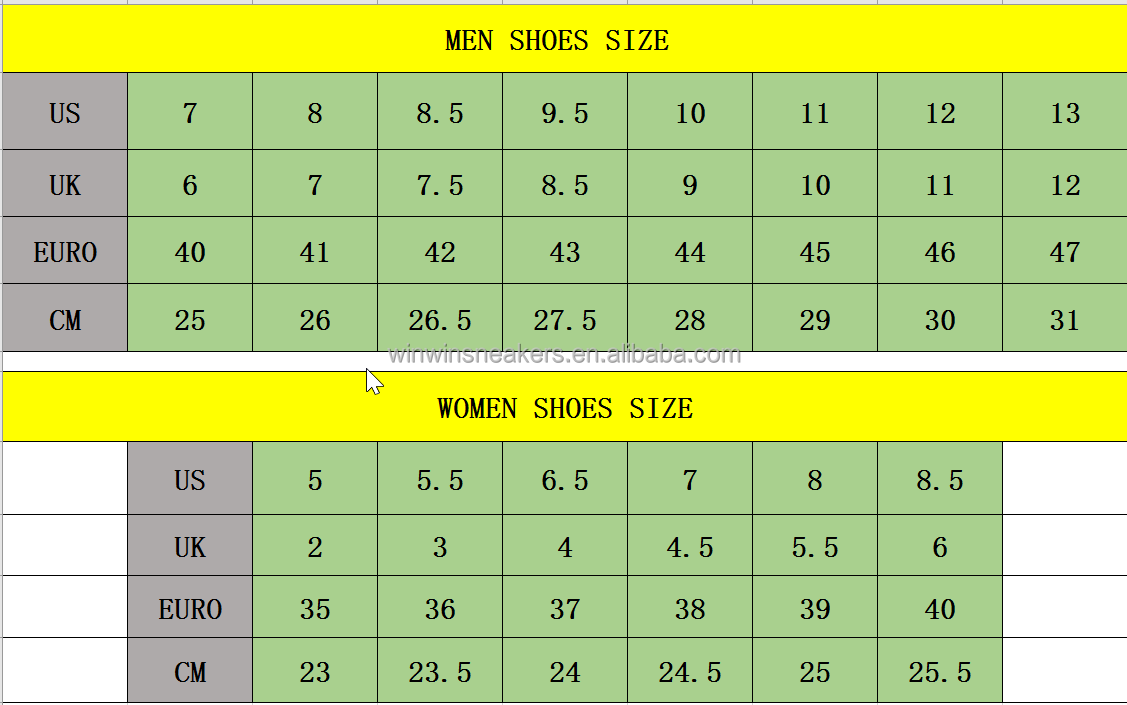Click the women's EURO 35 cell

click(315, 608)
